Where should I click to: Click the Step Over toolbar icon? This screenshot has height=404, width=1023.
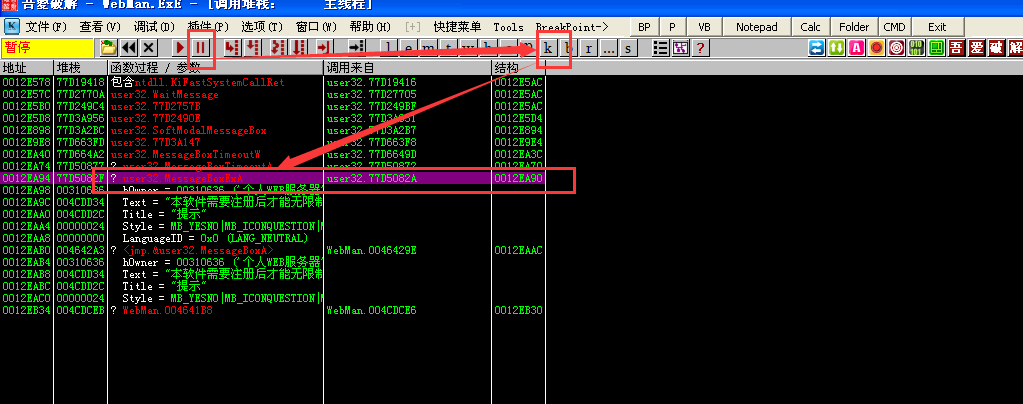(252, 48)
